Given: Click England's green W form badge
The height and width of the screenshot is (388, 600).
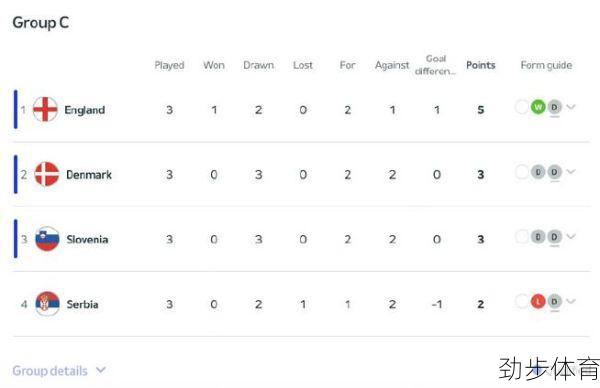Looking at the screenshot, I should pyautogui.click(x=538, y=107).
